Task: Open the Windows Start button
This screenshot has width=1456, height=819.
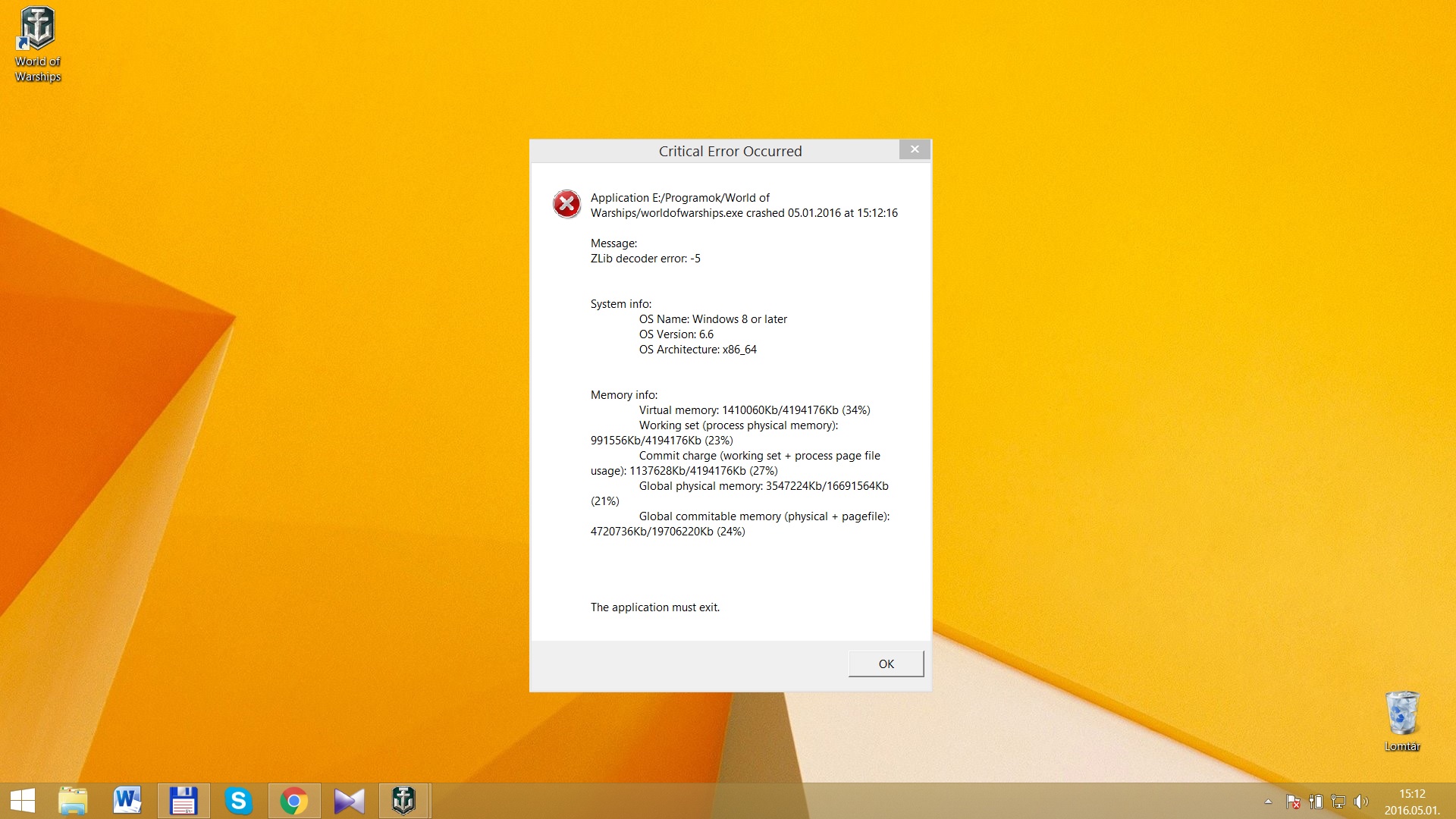Action: (23, 801)
